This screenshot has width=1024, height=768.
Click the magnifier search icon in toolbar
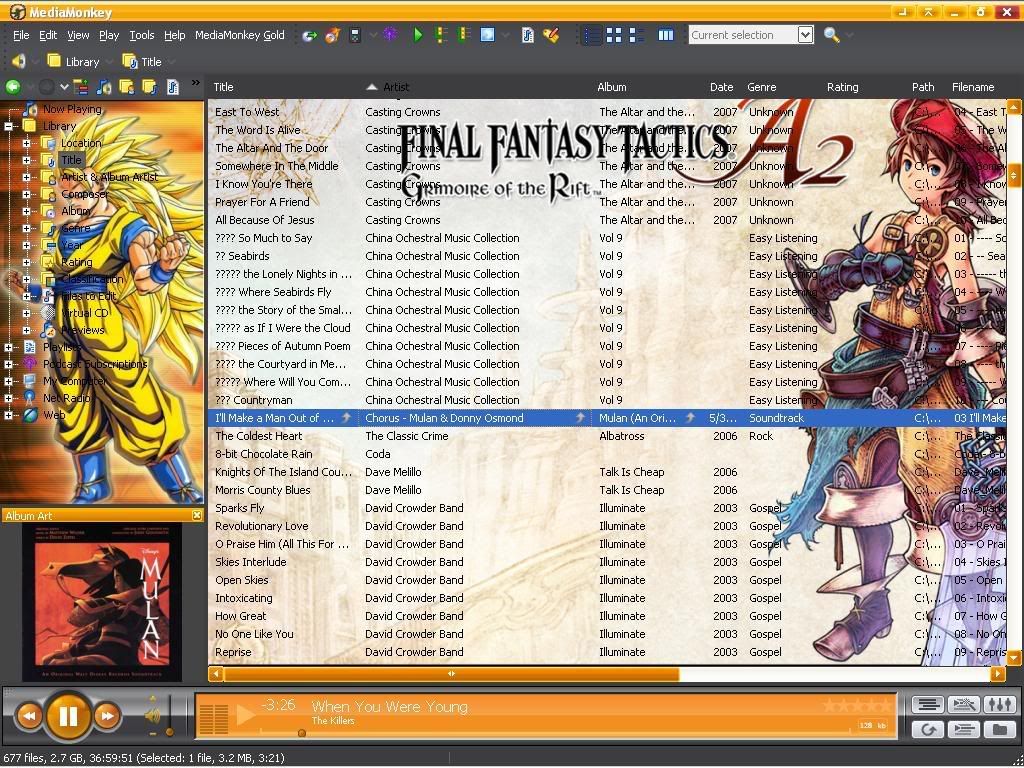(x=832, y=35)
